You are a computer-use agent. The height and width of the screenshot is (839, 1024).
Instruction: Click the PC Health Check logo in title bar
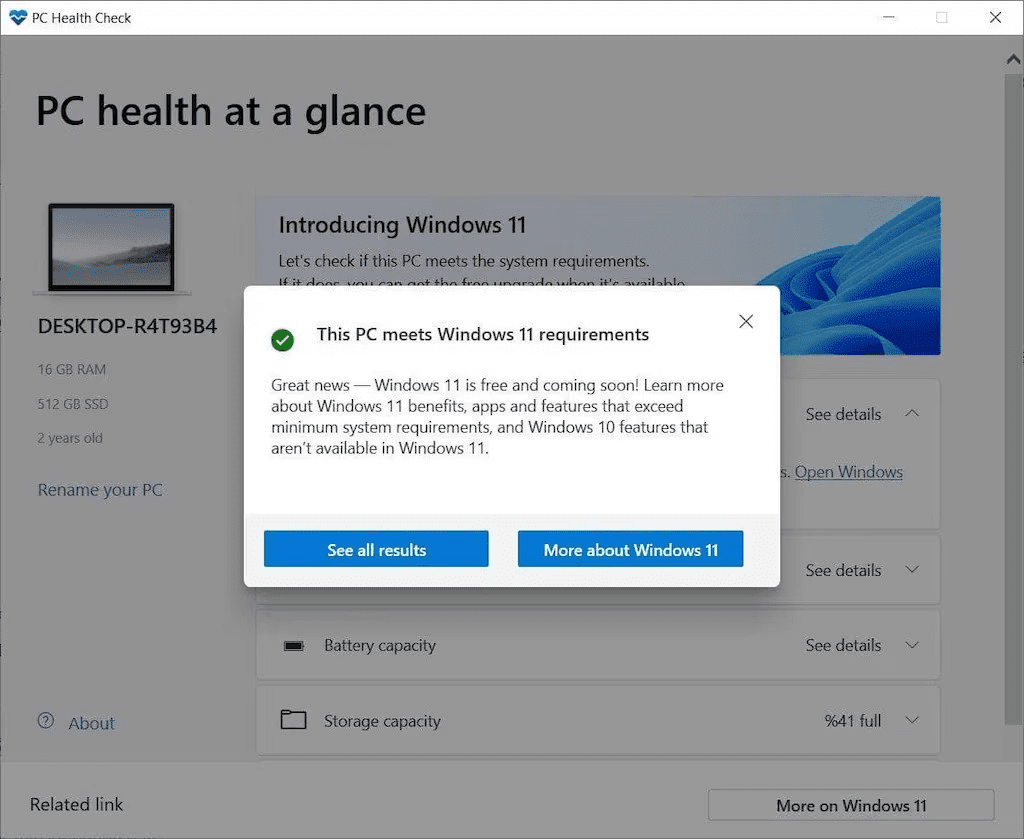16,17
